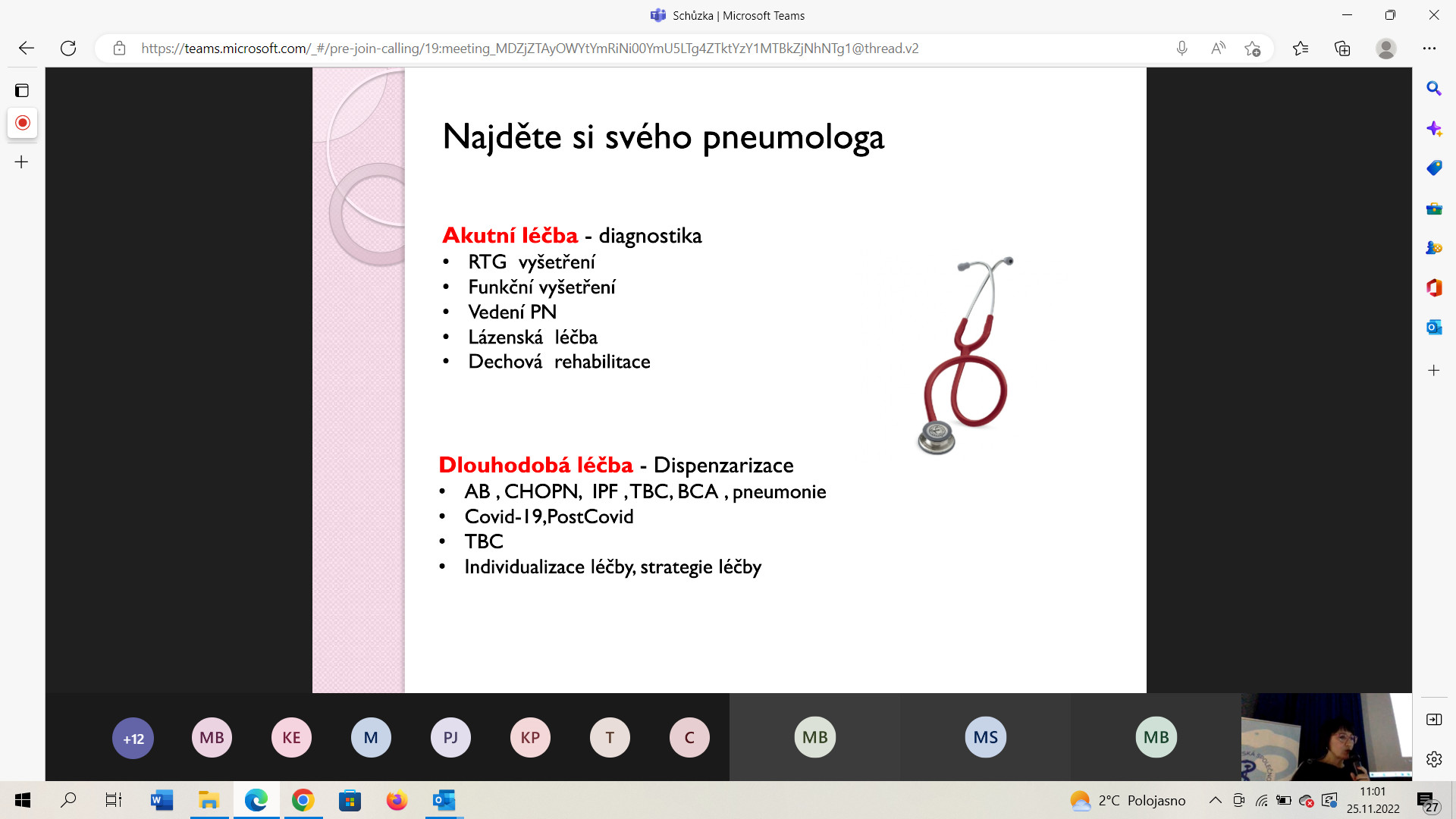Select participant KE avatar
1456x819 pixels.
tap(291, 737)
